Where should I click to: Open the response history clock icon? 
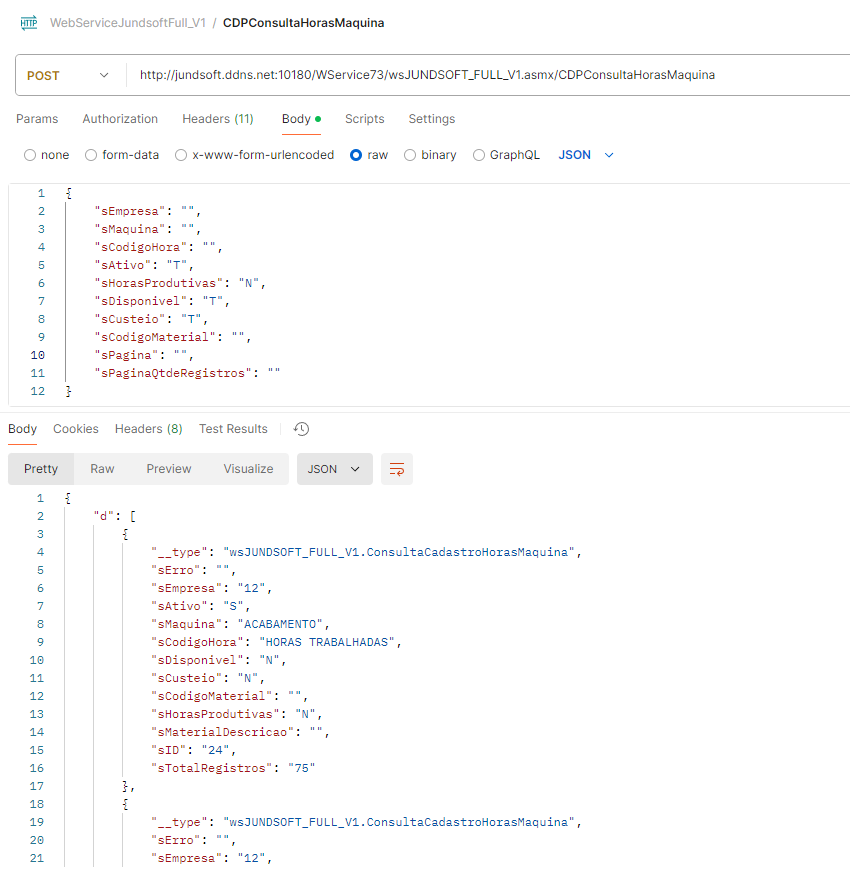pos(301,429)
